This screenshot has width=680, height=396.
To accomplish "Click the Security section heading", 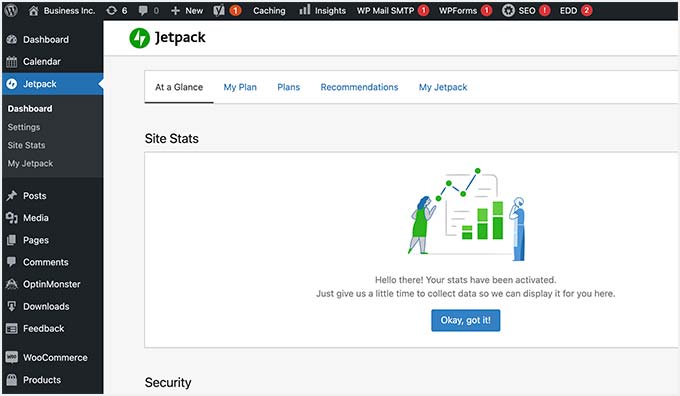I will [x=168, y=382].
